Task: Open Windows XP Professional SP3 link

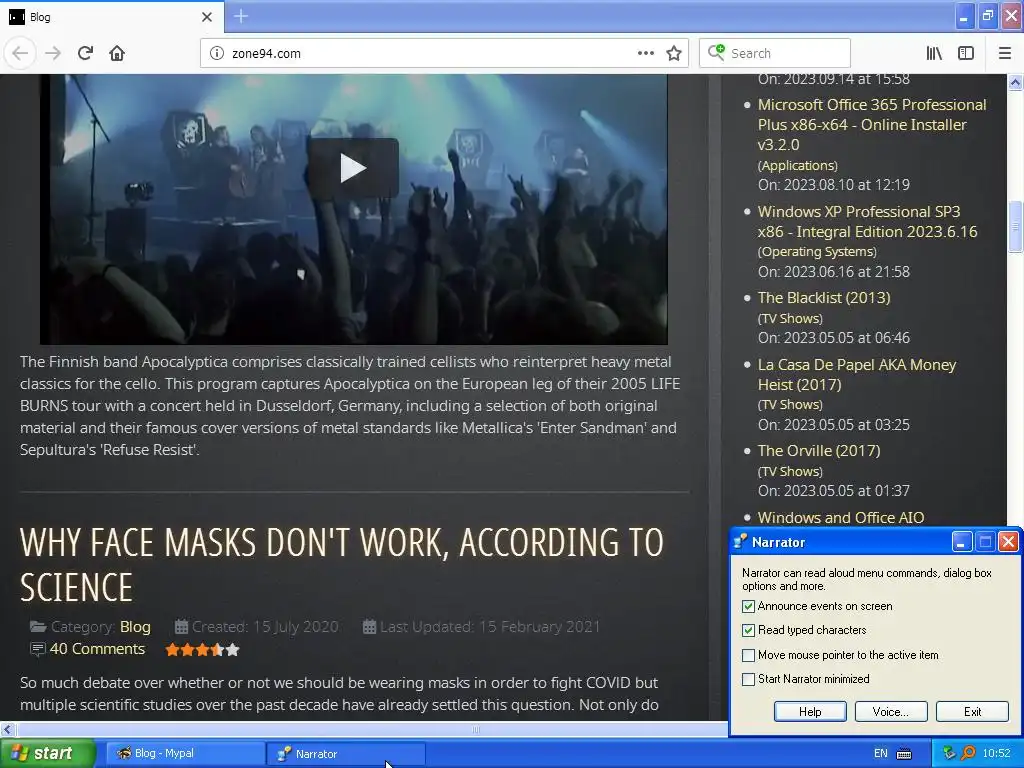Action: point(867,221)
